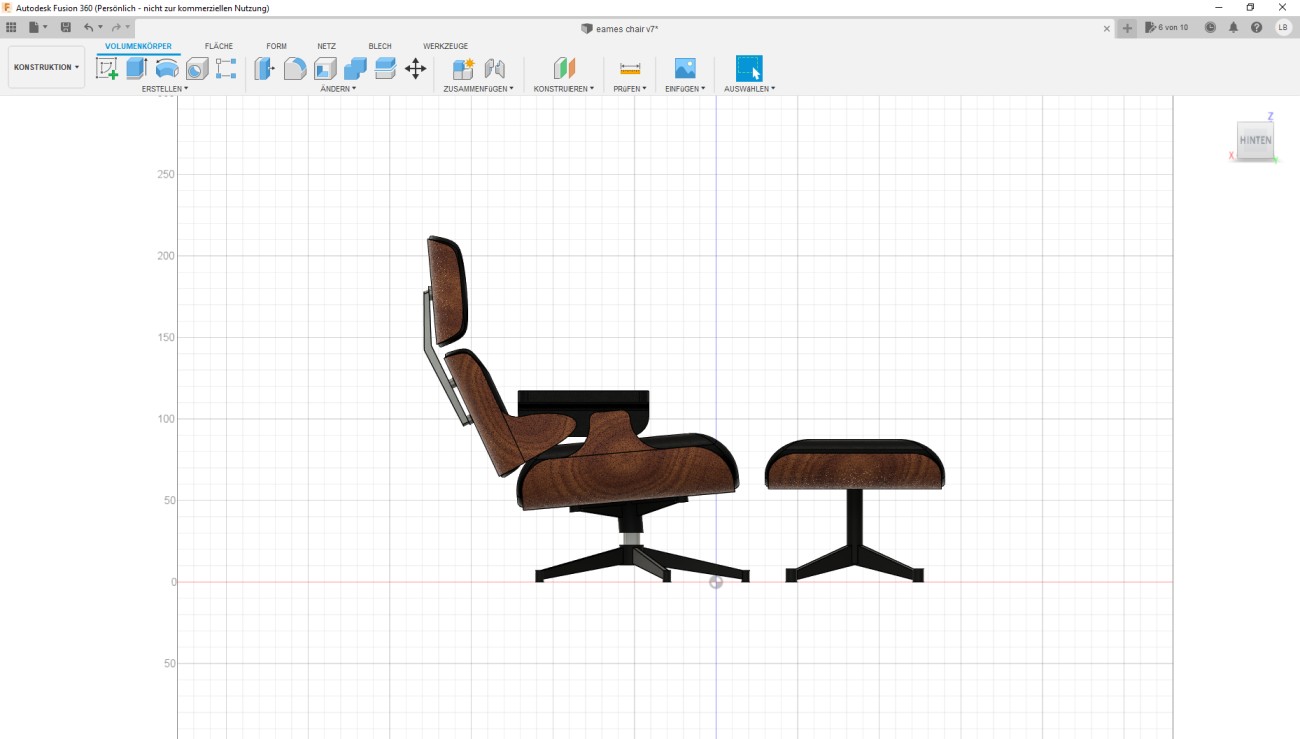This screenshot has width=1300, height=739.
Task: Click the Construct plane icon
Action: click(564, 68)
